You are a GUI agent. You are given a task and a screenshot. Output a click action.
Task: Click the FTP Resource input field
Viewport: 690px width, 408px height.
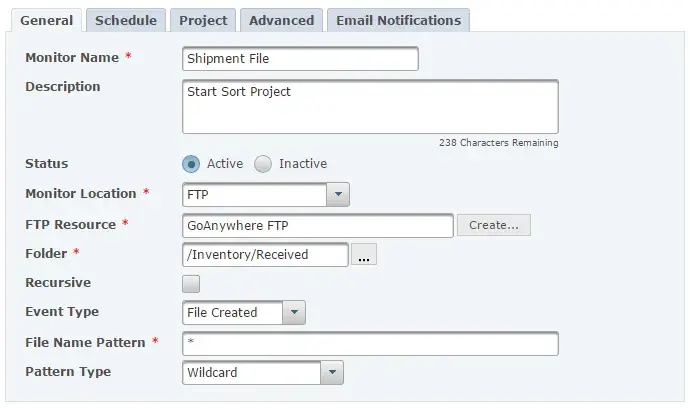318,225
